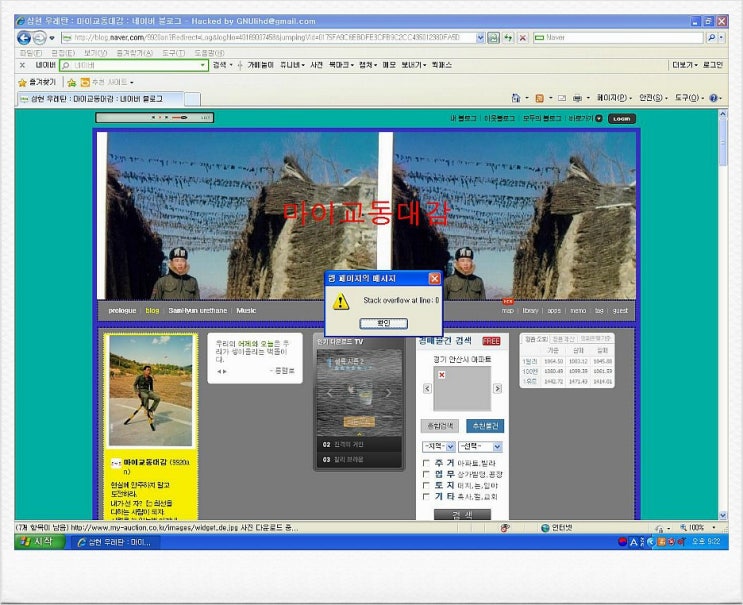Click the Home icon in the command bar
Viewport: 743px width, 605px height.
pos(517,98)
